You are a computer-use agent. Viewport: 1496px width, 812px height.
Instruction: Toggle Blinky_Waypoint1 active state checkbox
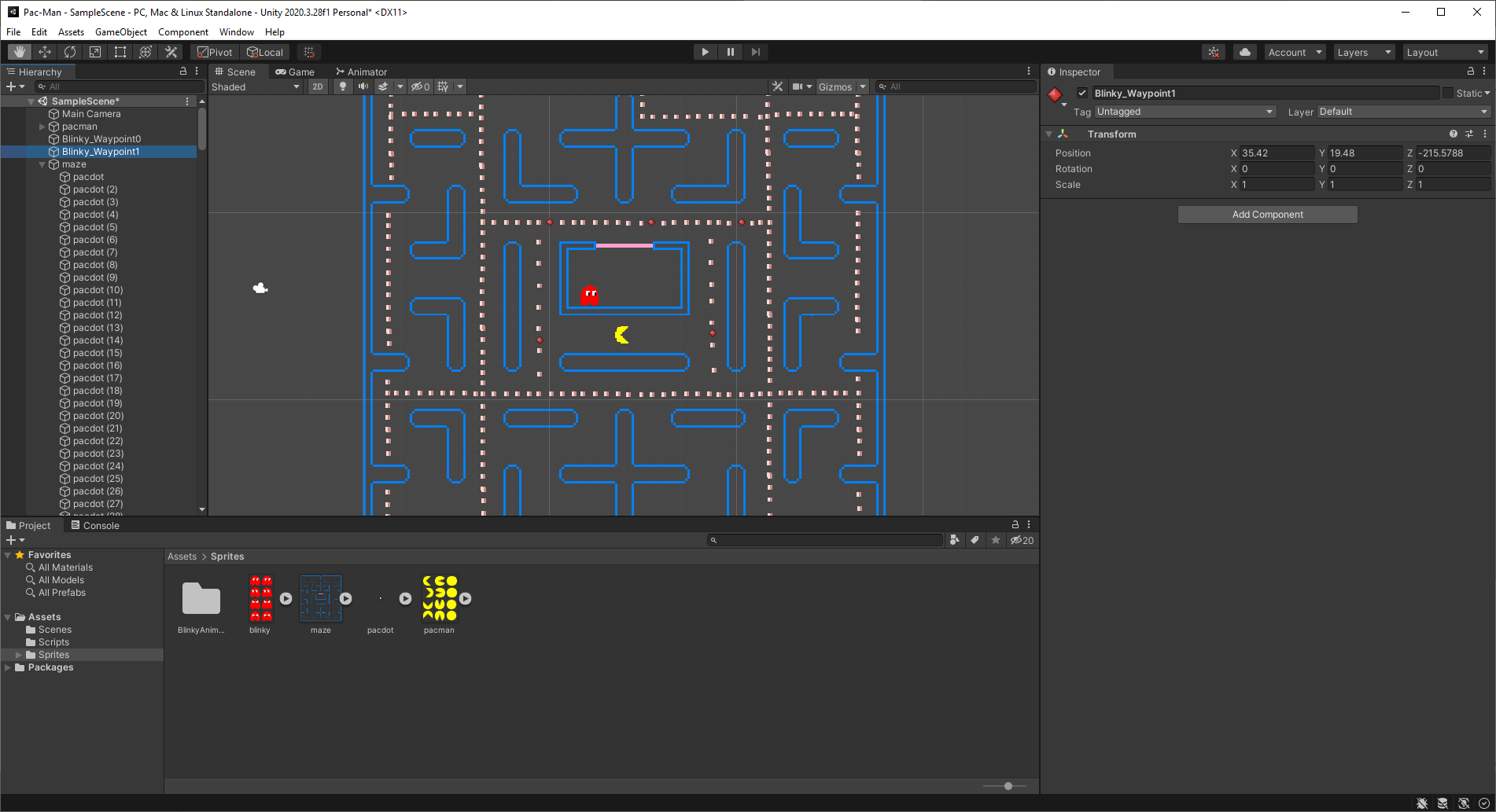(x=1082, y=92)
